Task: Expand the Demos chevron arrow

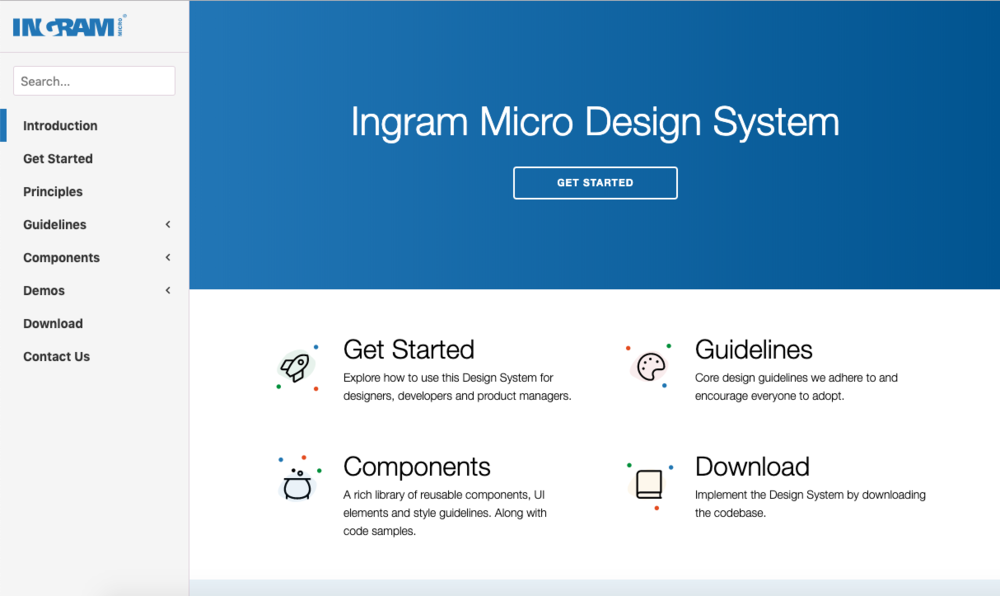Action: click(168, 291)
